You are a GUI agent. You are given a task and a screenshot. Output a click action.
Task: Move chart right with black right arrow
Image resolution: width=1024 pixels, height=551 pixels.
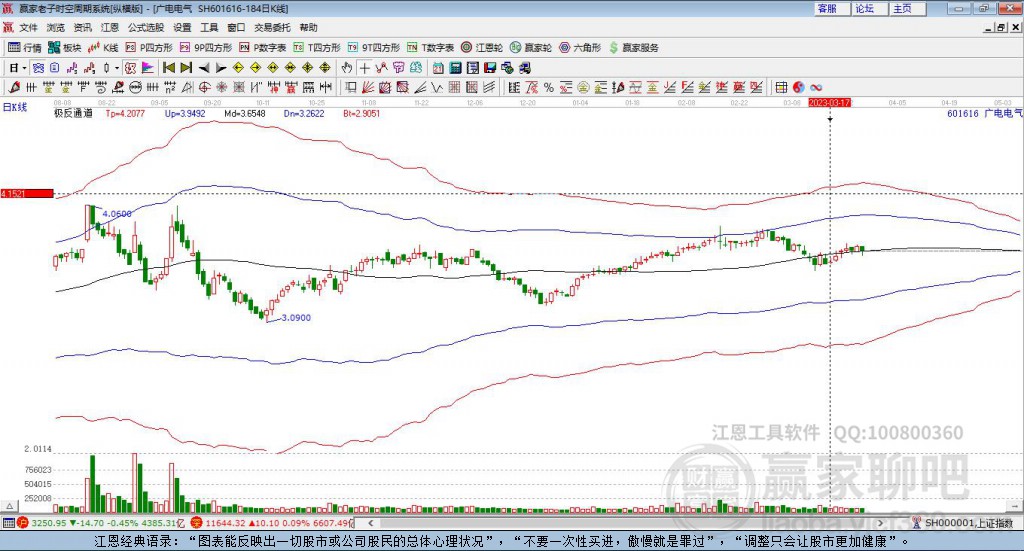[x=221, y=67]
